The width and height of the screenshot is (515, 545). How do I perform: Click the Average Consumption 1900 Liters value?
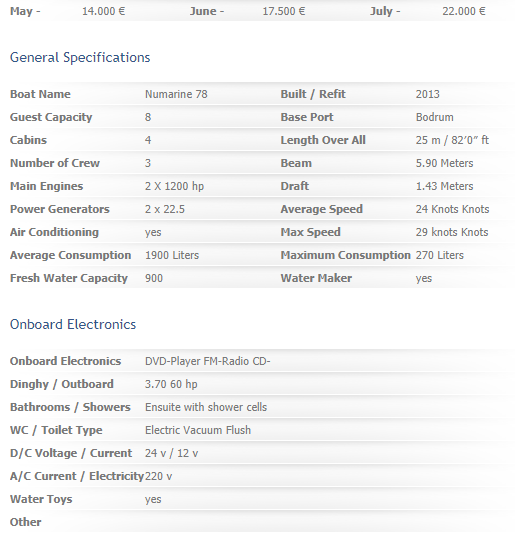[172, 255]
